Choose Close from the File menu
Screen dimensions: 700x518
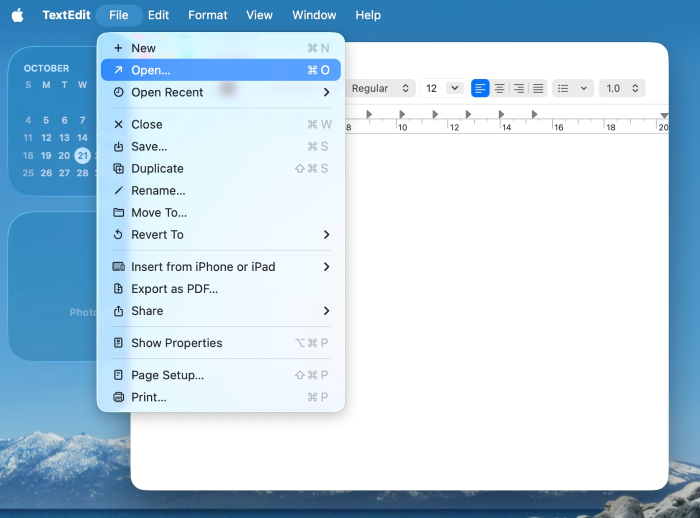[x=221, y=125]
